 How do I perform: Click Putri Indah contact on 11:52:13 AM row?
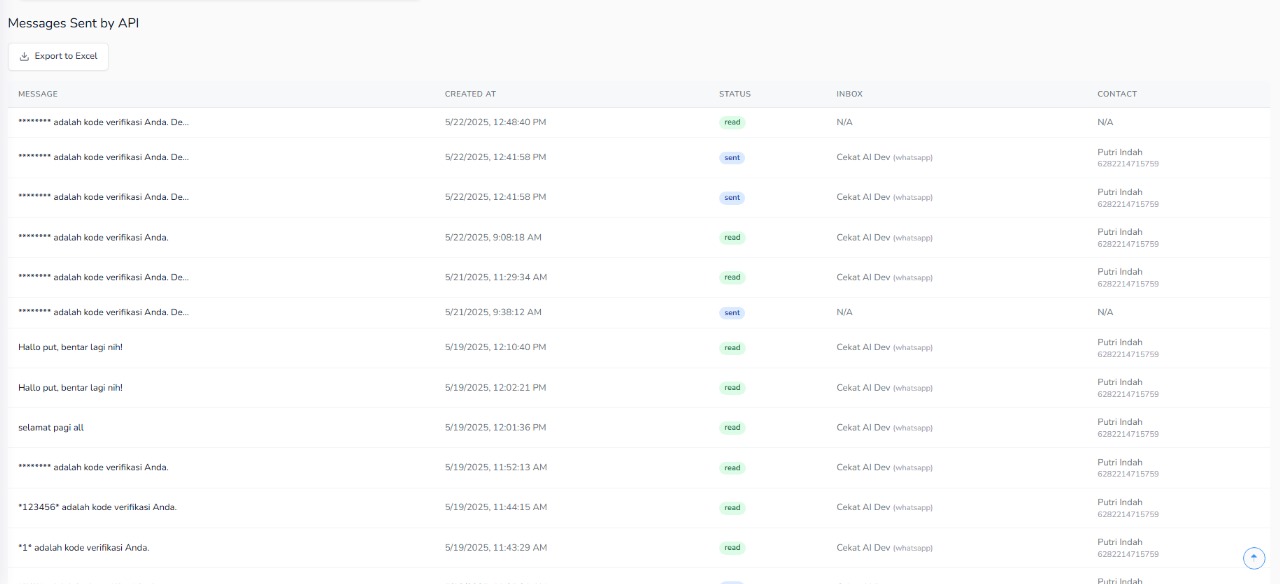tap(1119, 463)
